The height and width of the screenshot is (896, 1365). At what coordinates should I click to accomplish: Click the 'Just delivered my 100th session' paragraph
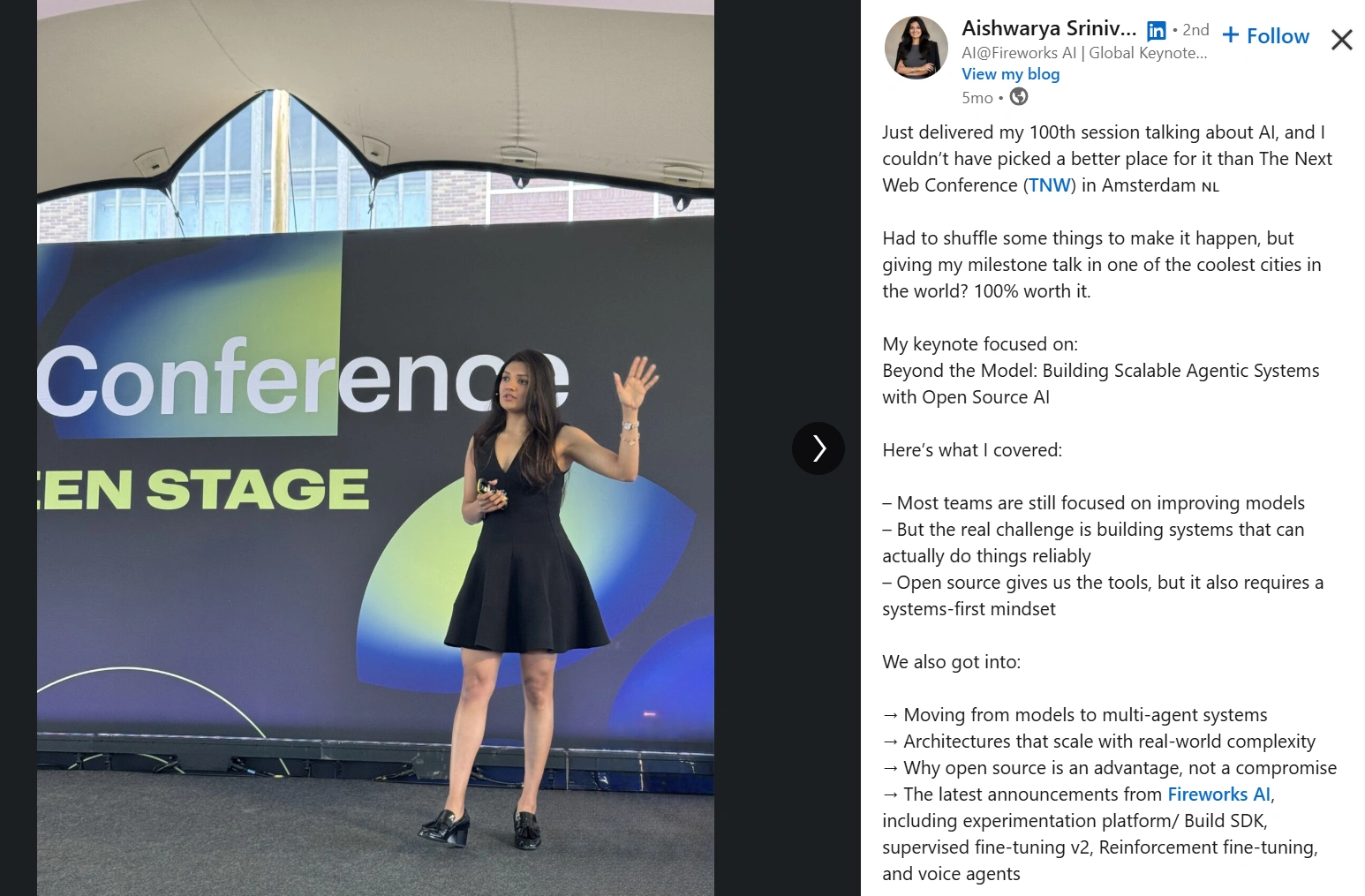(x=1107, y=159)
